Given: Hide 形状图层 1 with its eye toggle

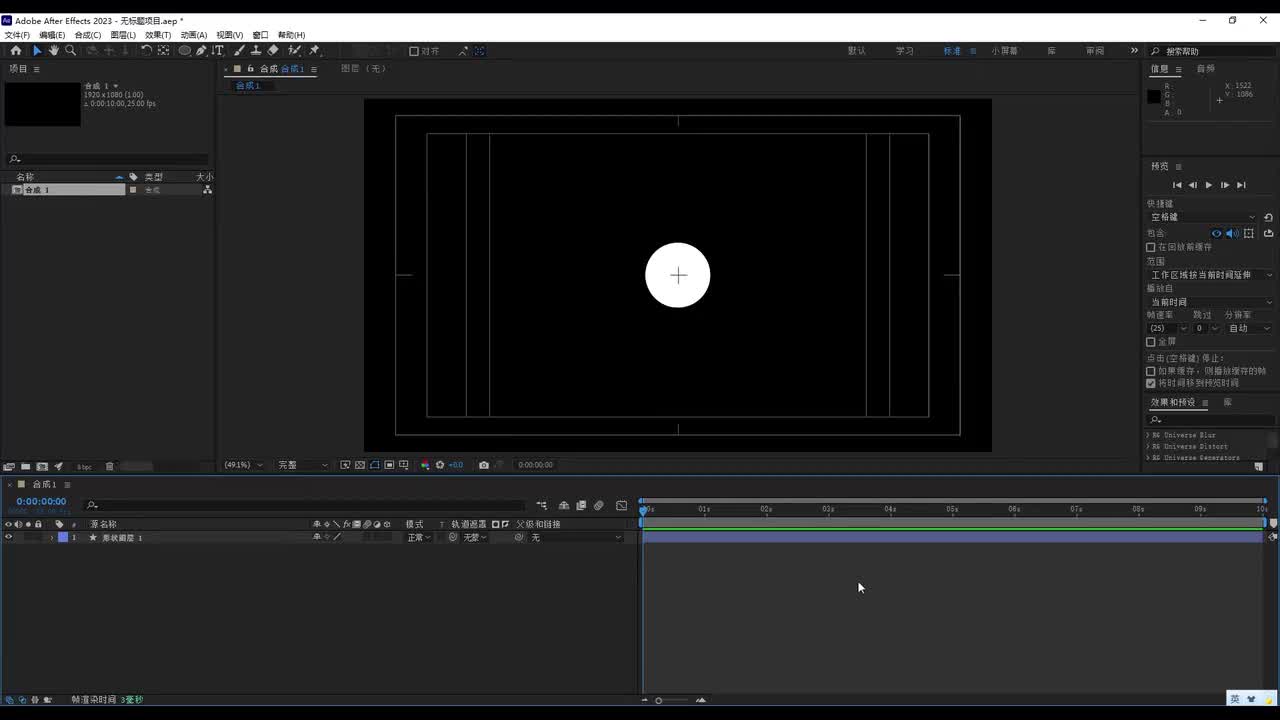Looking at the screenshot, I should click(x=9, y=537).
